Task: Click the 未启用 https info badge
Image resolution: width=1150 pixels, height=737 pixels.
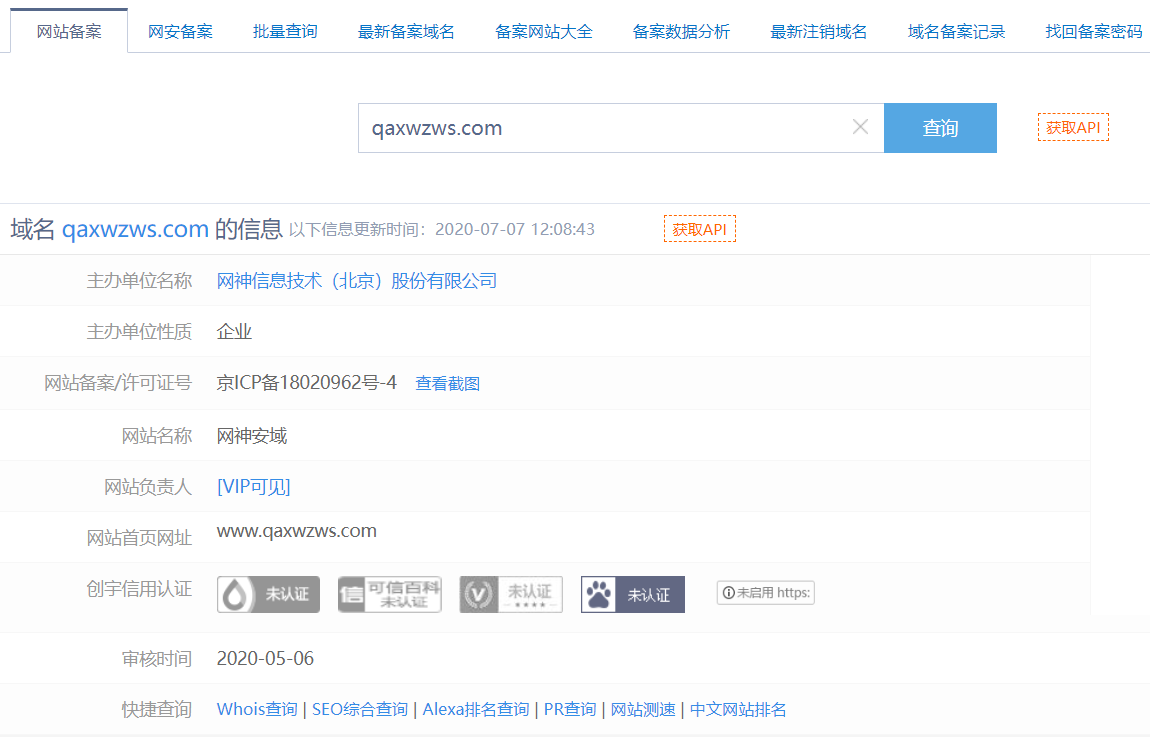Action: coord(766,593)
